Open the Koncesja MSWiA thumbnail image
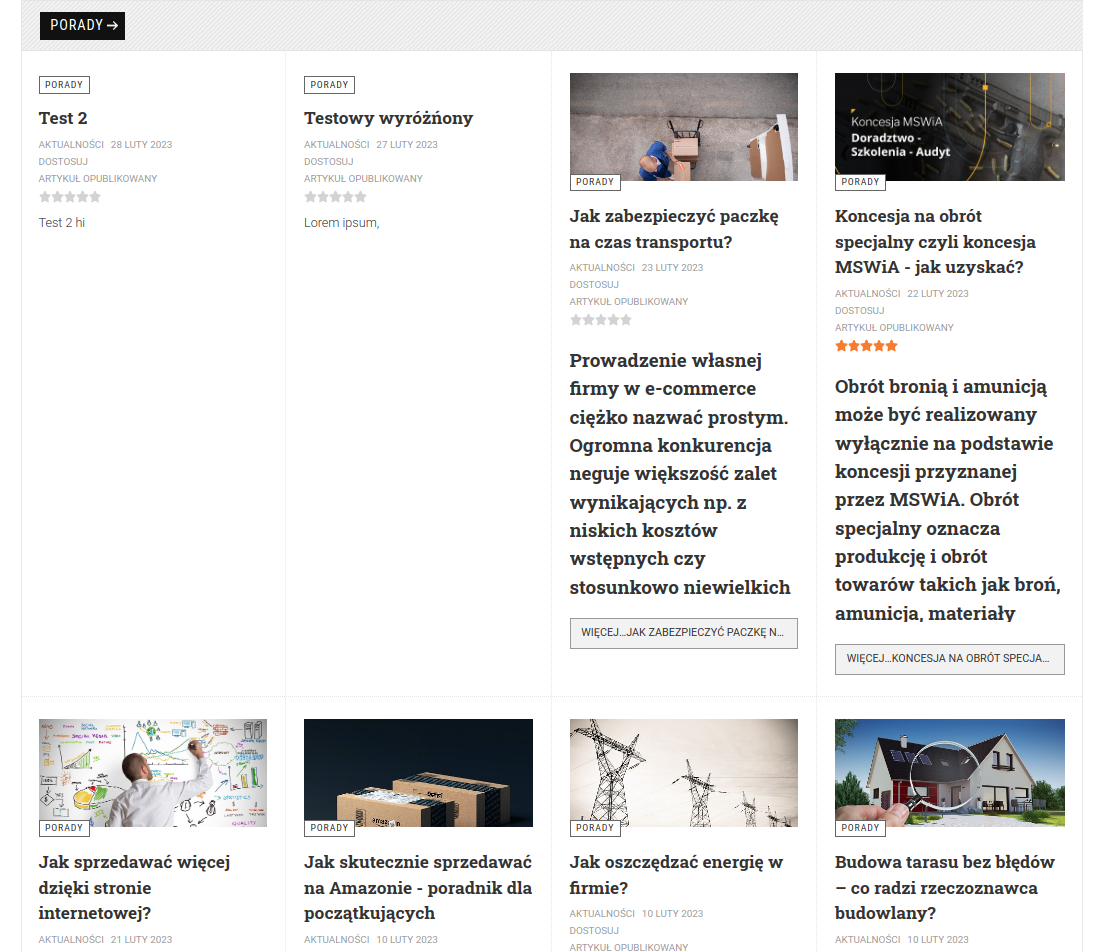This screenshot has width=1095, height=952. coord(950,126)
